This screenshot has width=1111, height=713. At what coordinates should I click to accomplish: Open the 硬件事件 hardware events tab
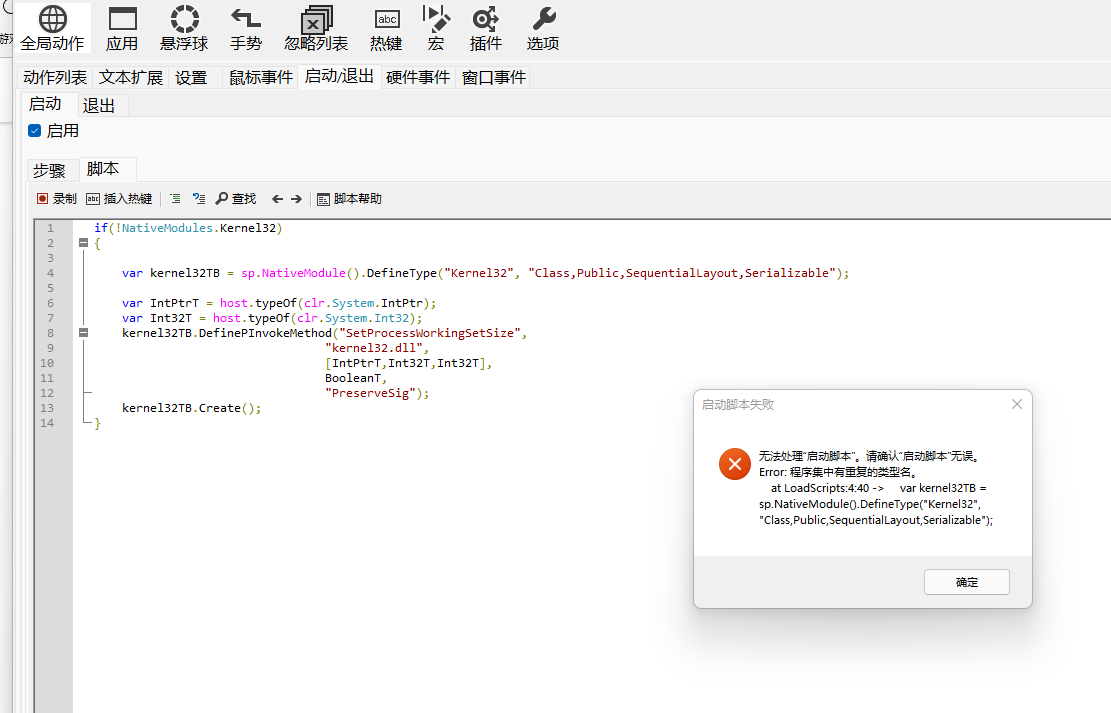tap(418, 77)
